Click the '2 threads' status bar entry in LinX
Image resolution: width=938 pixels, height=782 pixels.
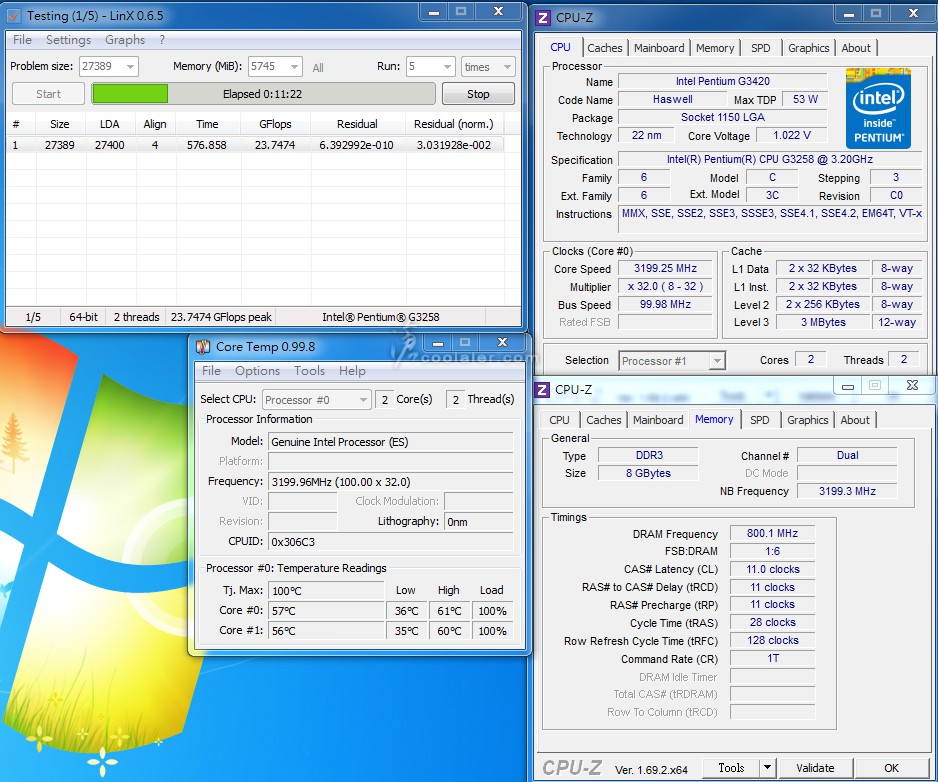point(136,317)
